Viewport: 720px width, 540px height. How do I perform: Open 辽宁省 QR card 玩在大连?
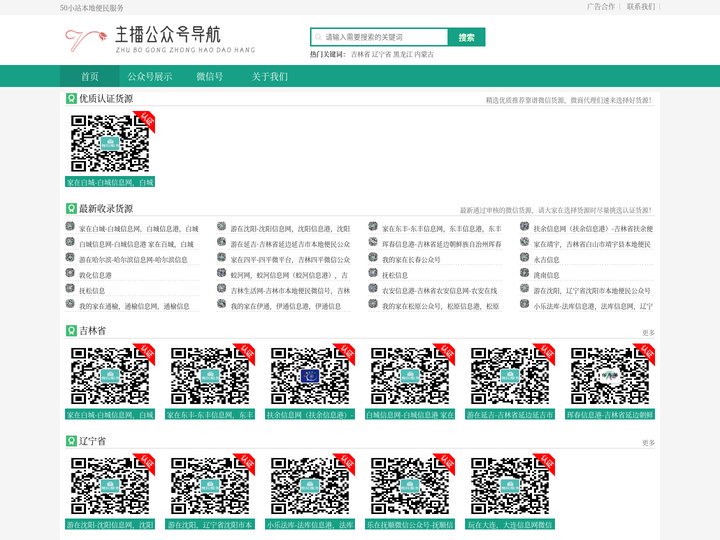[x=510, y=491]
